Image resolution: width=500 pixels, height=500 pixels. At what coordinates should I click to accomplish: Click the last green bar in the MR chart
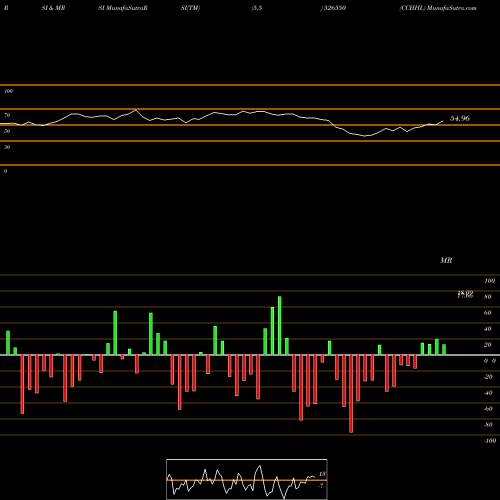point(444,350)
